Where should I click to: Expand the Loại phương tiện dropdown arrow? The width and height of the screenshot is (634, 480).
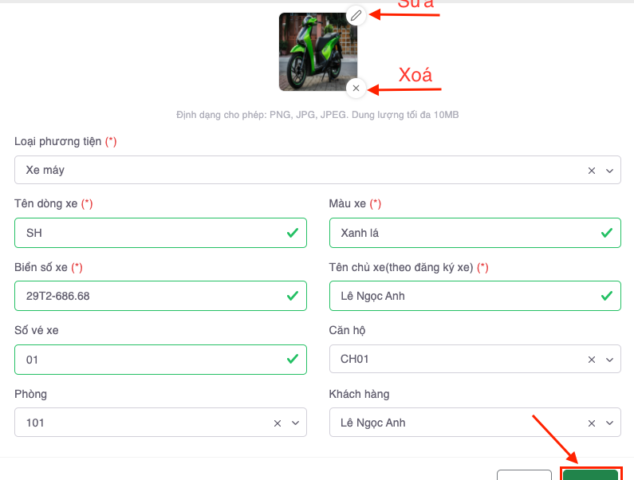610,170
